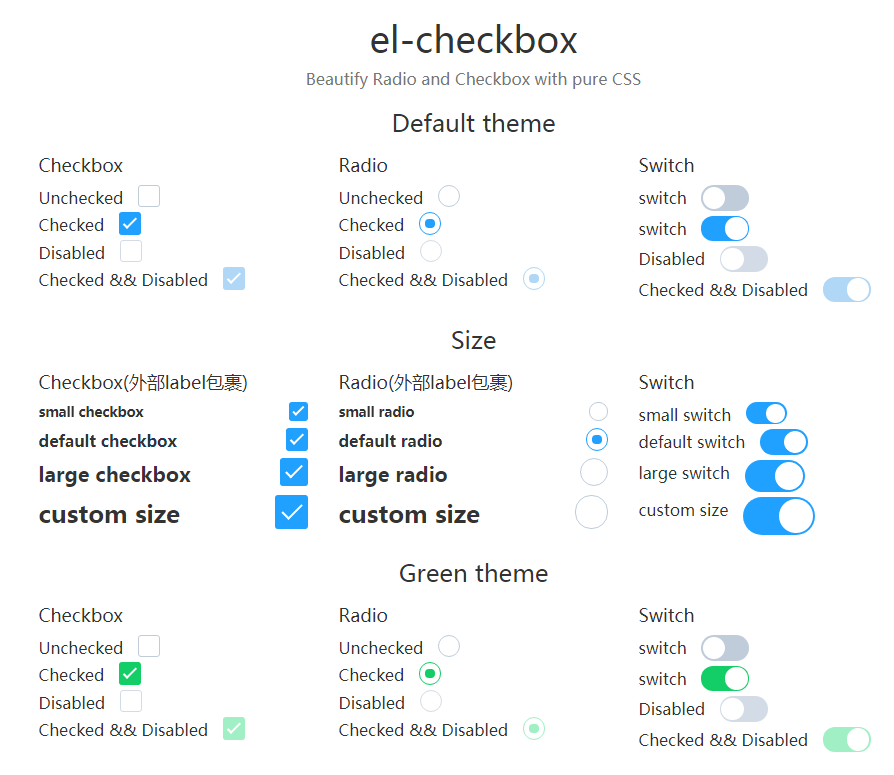The height and width of the screenshot is (775, 894).
Task: Turn off the blue switch in Default theme
Action: click(x=725, y=229)
